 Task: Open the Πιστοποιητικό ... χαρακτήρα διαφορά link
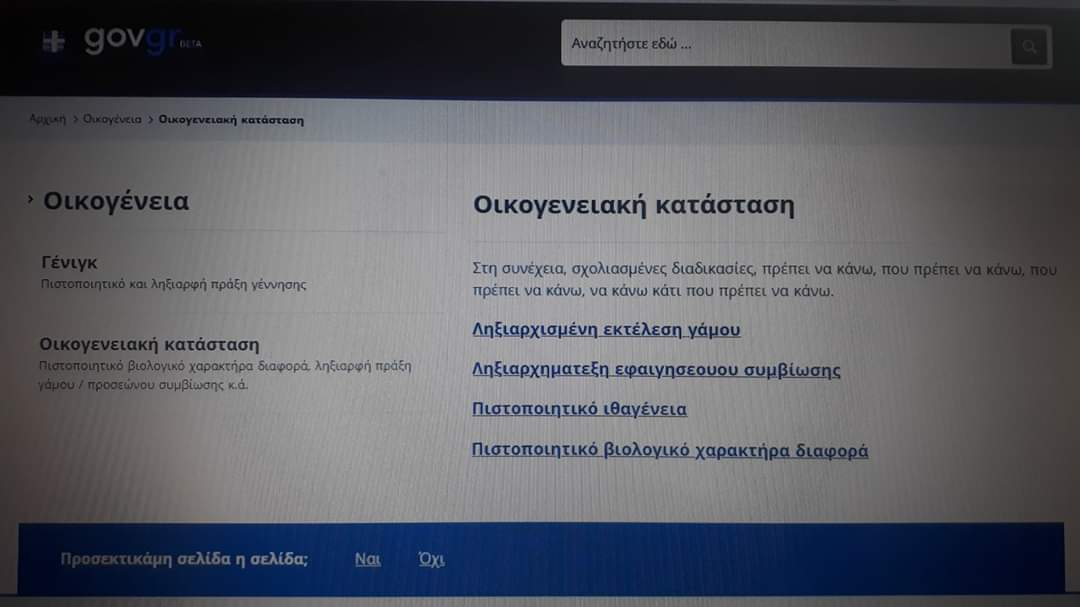(669, 450)
